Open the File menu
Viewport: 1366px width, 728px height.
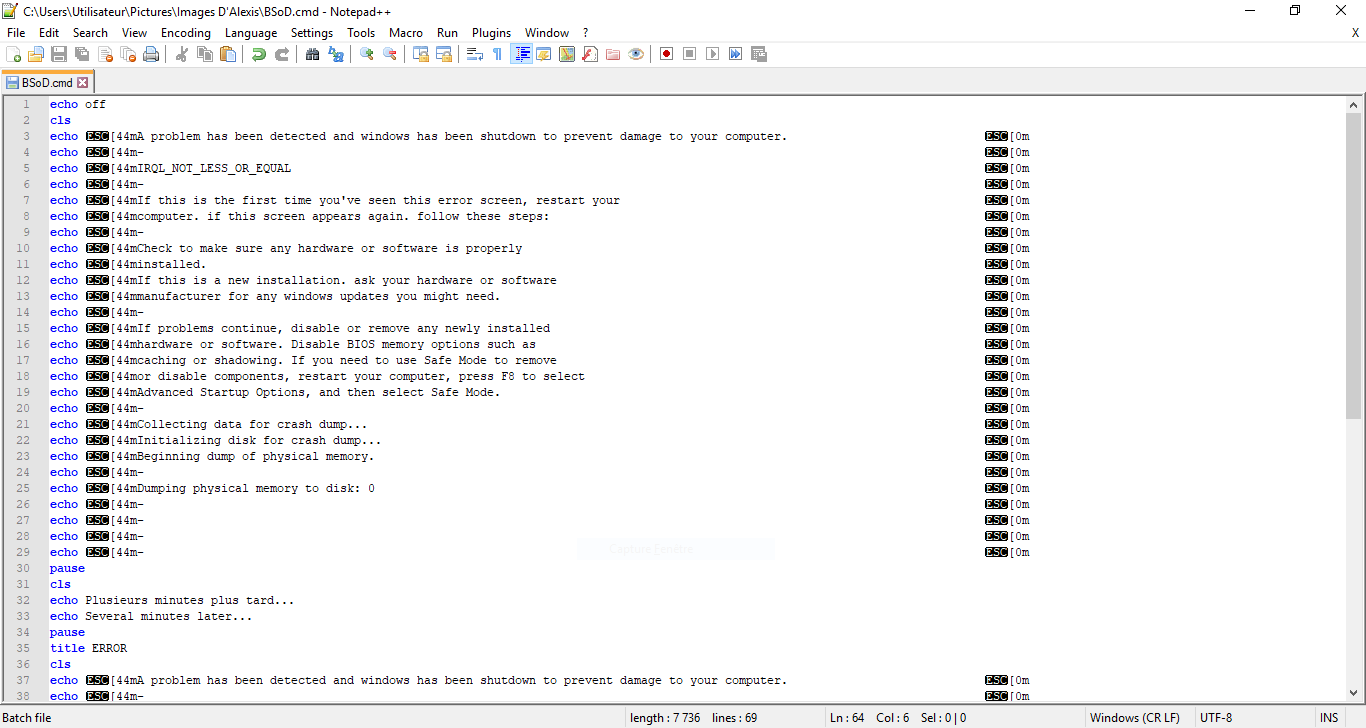coord(16,33)
